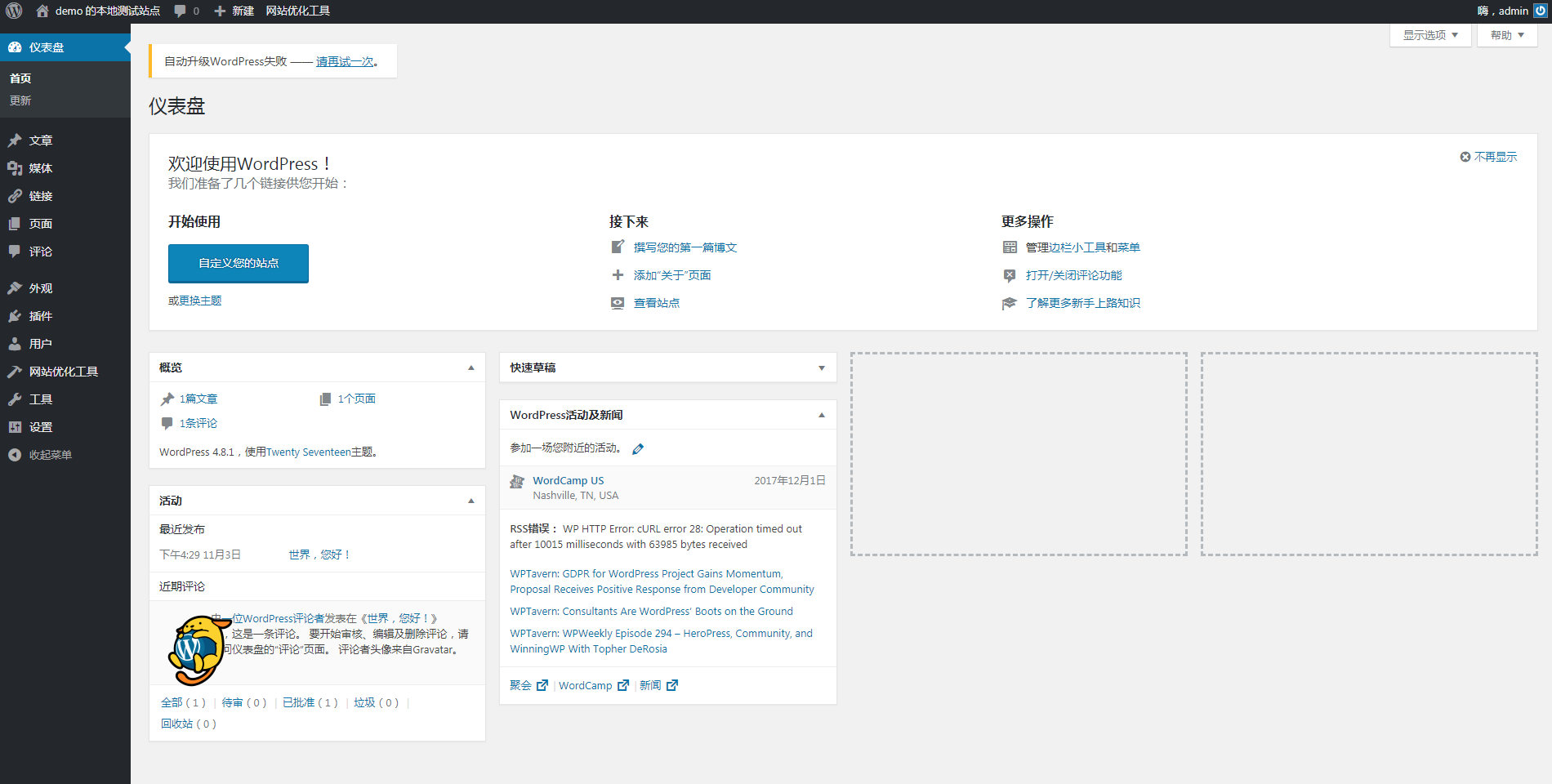This screenshot has width=1552, height=784.
Task: Collapse the WordPress活动及新闻 widget arrow
Action: coord(822,415)
